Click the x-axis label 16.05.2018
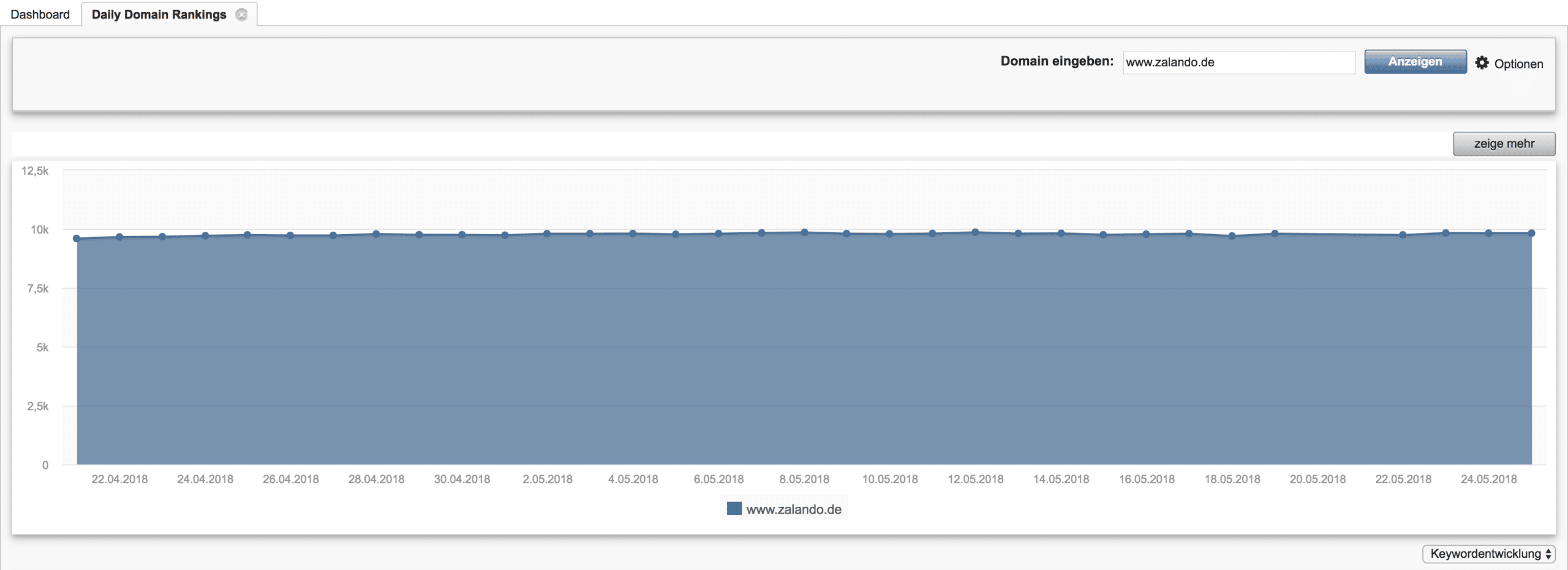This screenshot has height=570, width=1568. tap(1147, 479)
